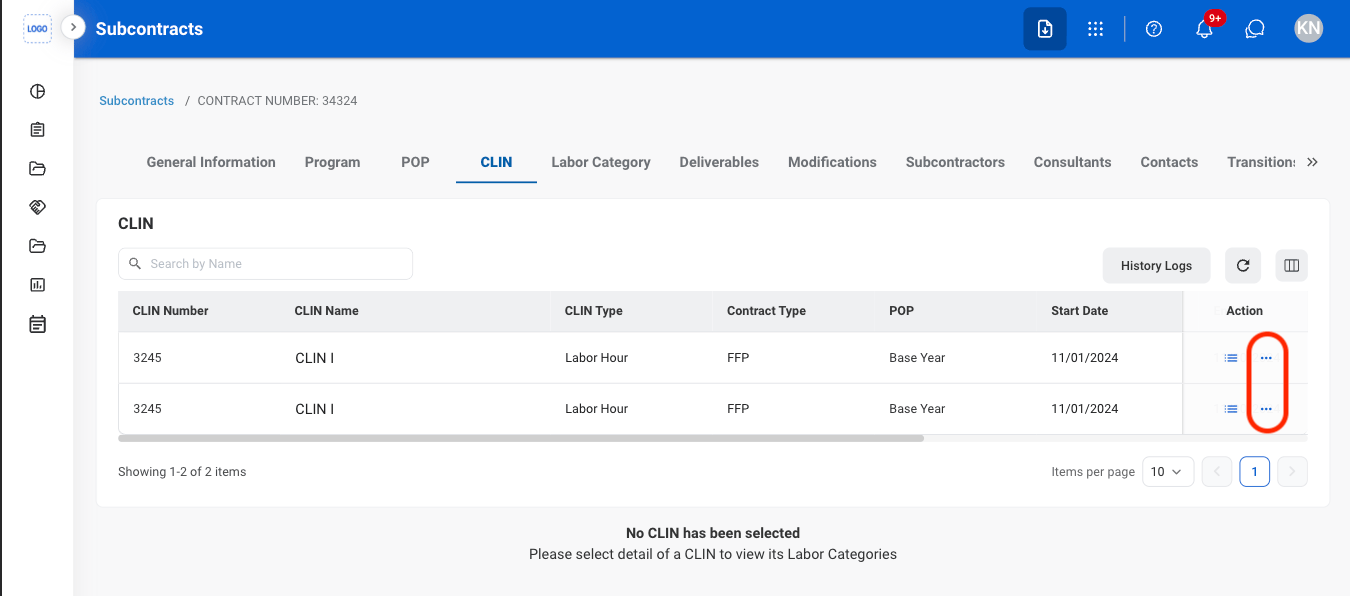The height and width of the screenshot is (596, 1350).
Task: Switch to the Program tab
Action: (x=332, y=162)
